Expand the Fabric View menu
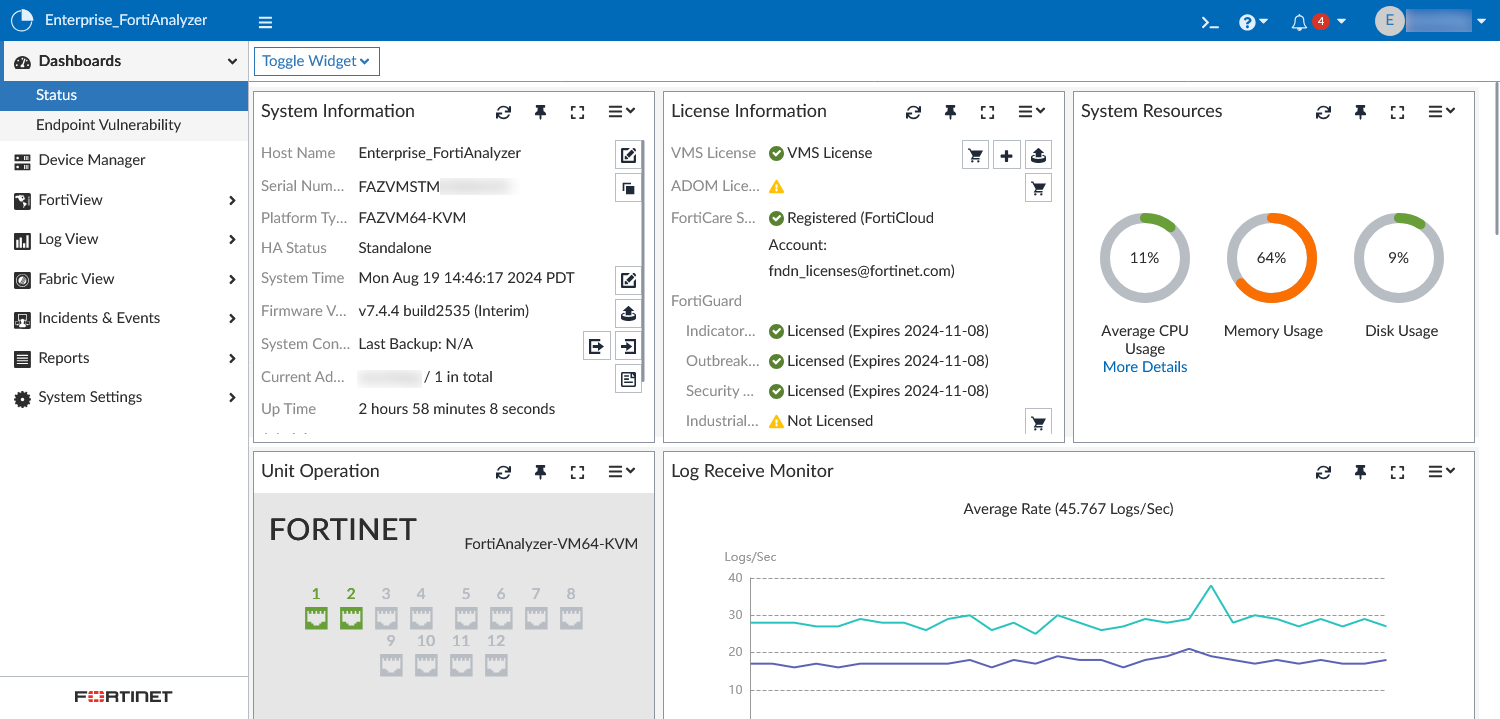This screenshot has width=1500, height=719. point(124,279)
